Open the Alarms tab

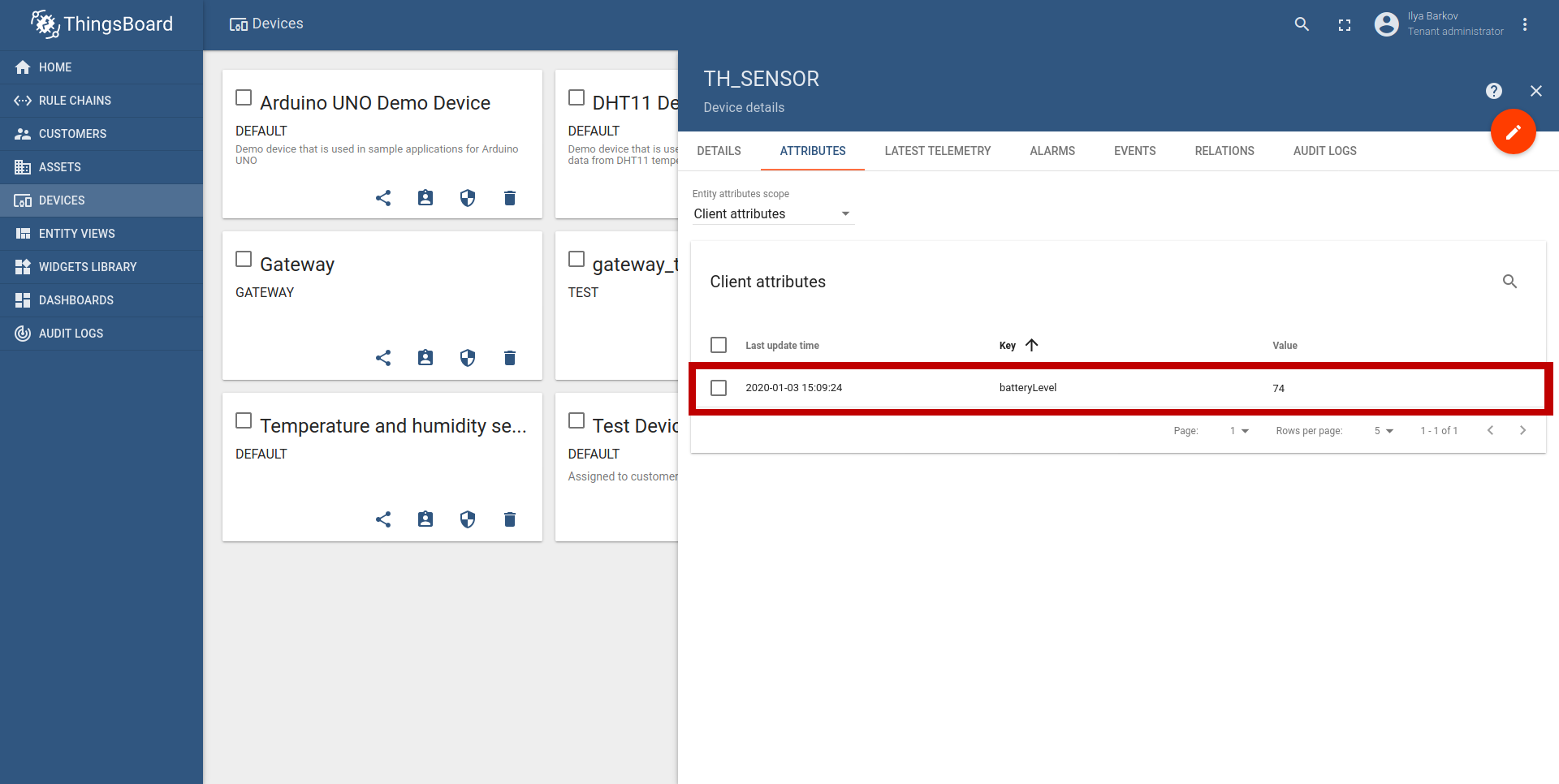tap(1052, 151)
